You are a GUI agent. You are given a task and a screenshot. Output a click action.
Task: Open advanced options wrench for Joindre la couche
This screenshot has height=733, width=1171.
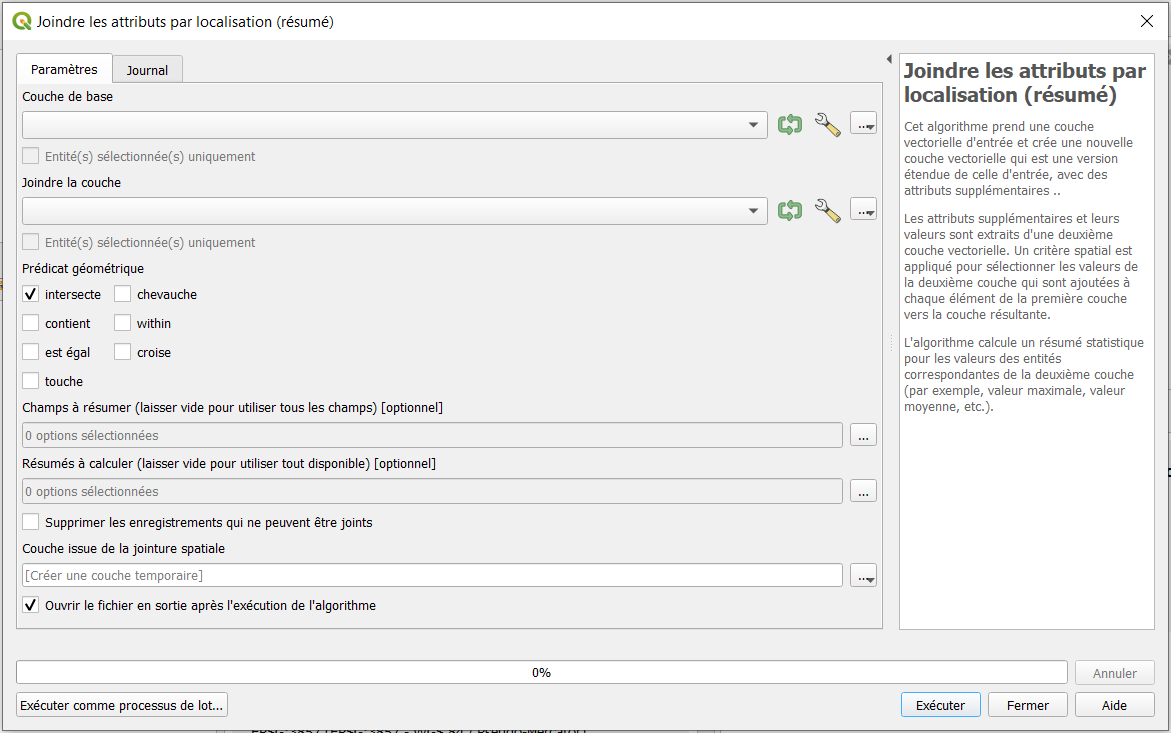click(827, 210)
